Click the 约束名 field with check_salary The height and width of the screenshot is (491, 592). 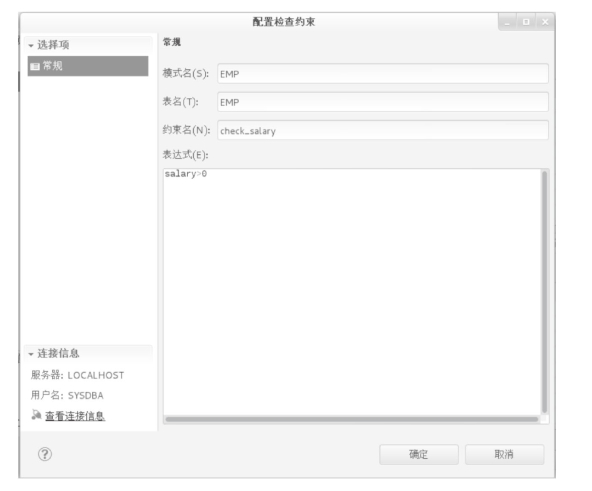pos(383,130)
